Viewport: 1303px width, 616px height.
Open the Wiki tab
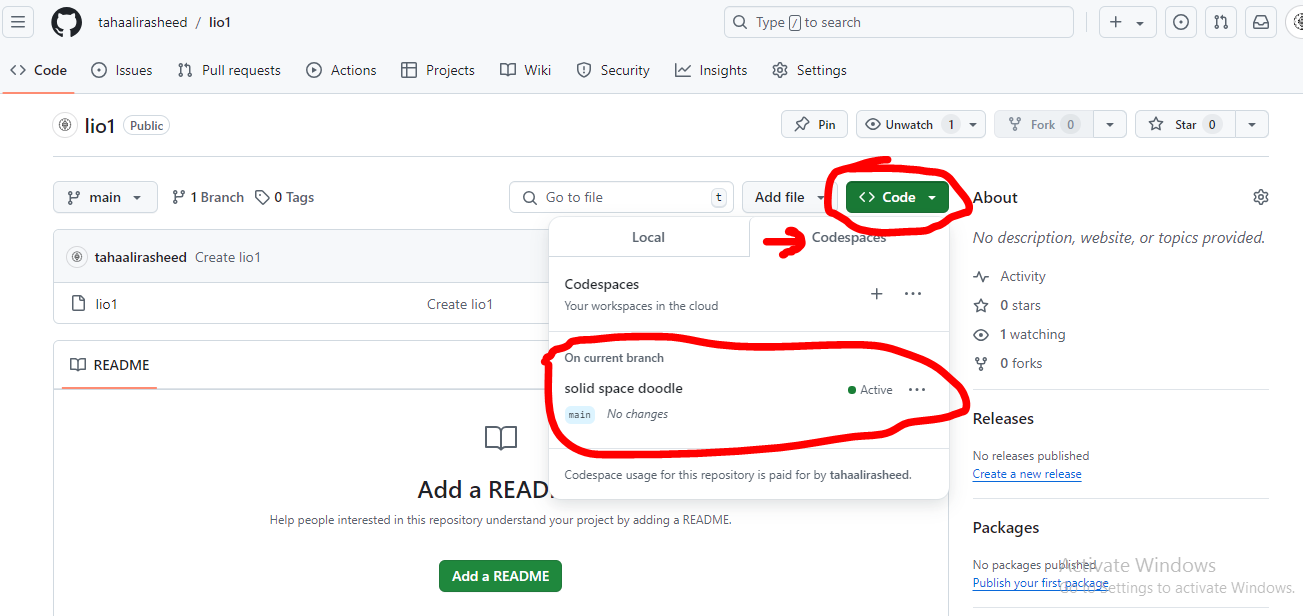pyautogui.click(x=526, y=70)
